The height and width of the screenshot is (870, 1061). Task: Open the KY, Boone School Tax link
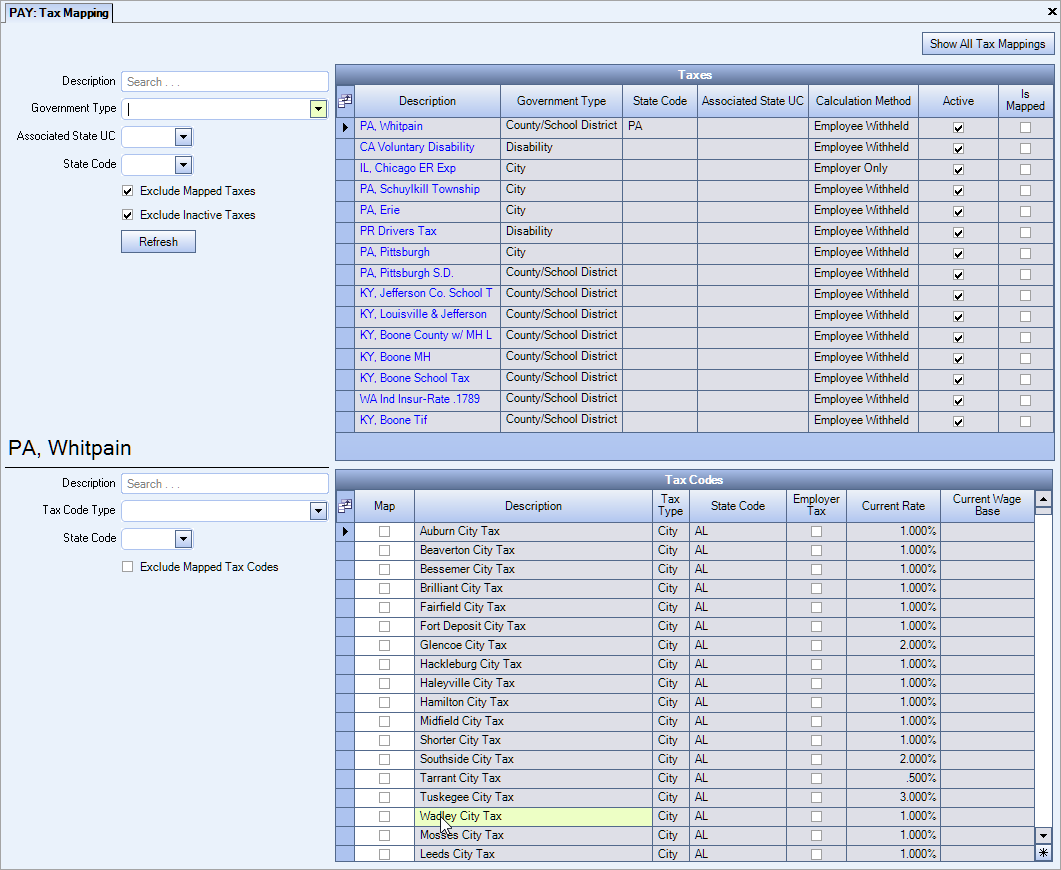point(414,378)
